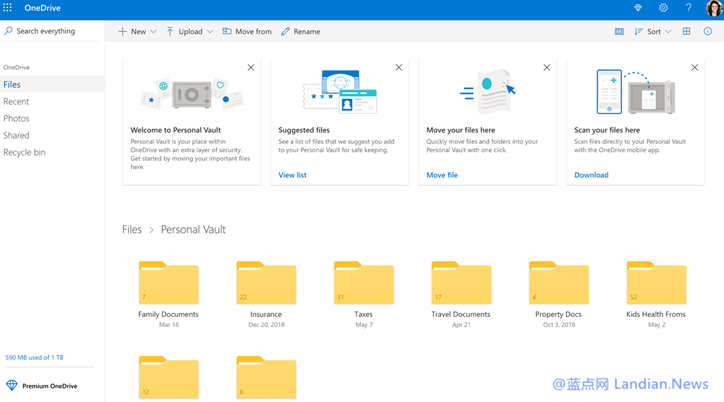Click the Files breadcrumb
This screenshot has height=402, width=724.
pos(132,229)
